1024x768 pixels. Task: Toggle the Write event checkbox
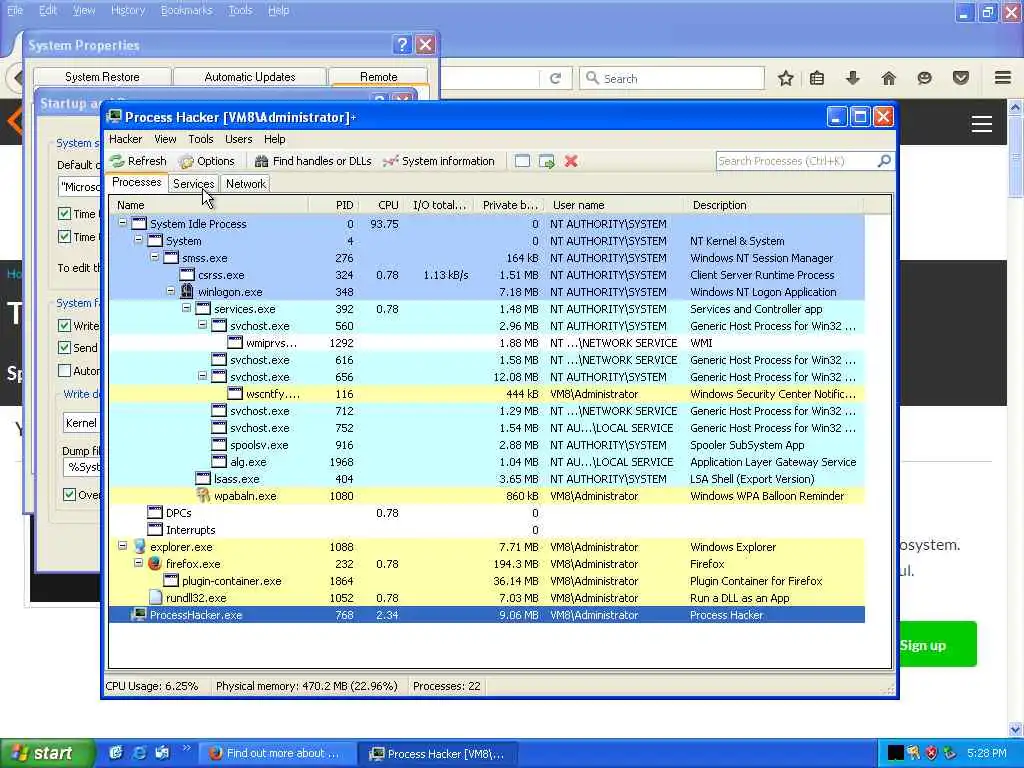click(64, 325)
